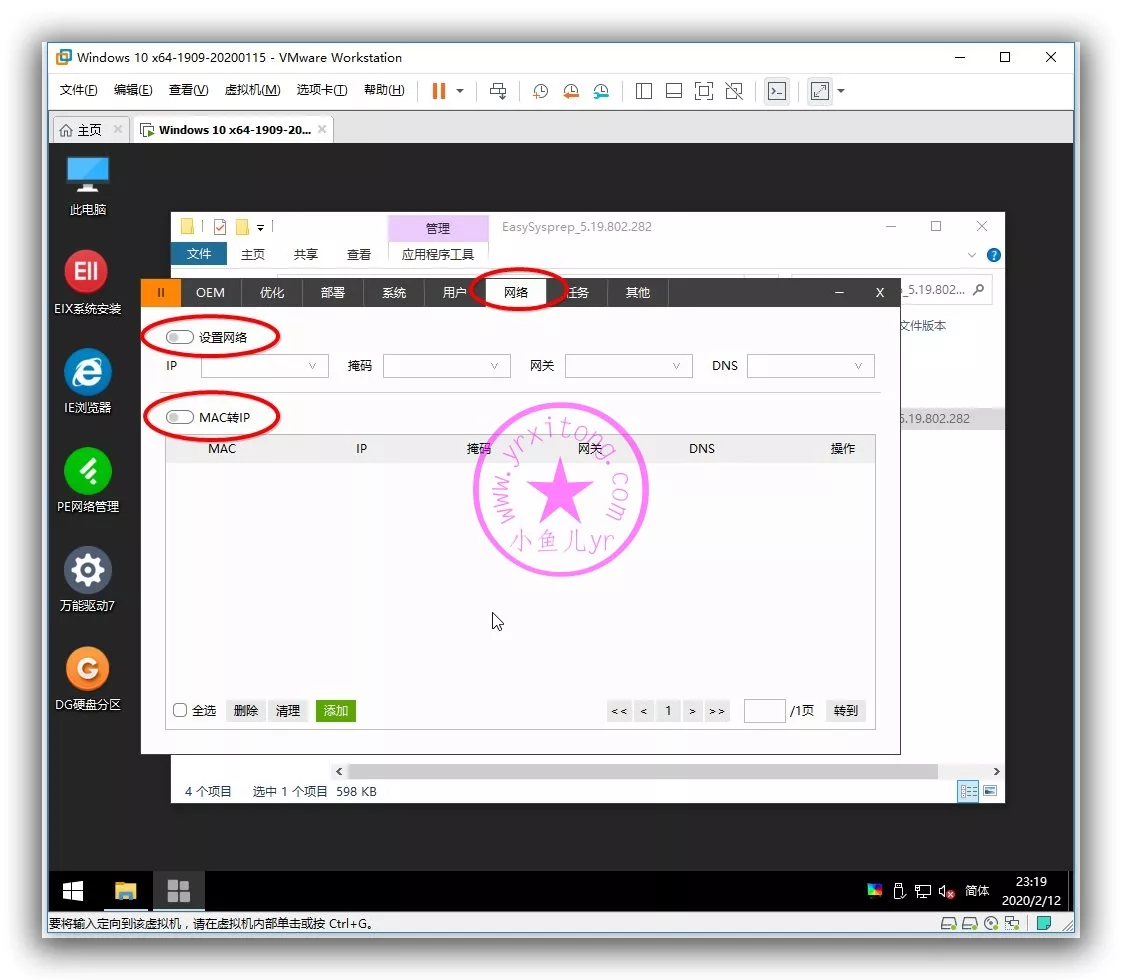
Task: Open the 虚拟机(M) menu
Action: coord(252,90)
